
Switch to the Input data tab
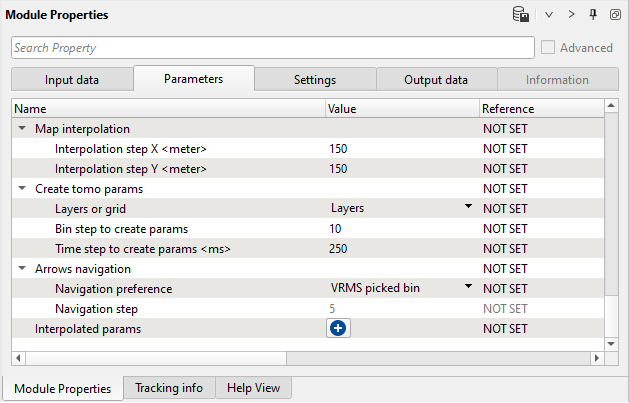point(72,80)
